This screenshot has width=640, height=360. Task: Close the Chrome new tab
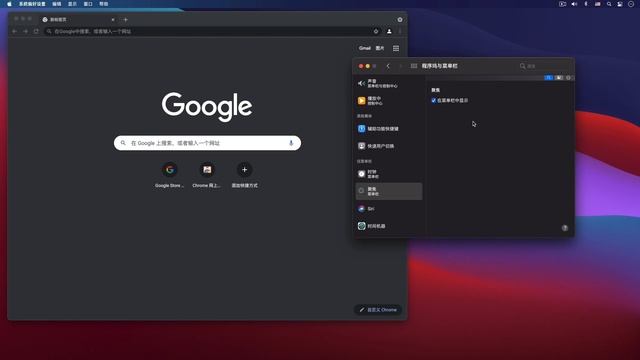[113, 20]
